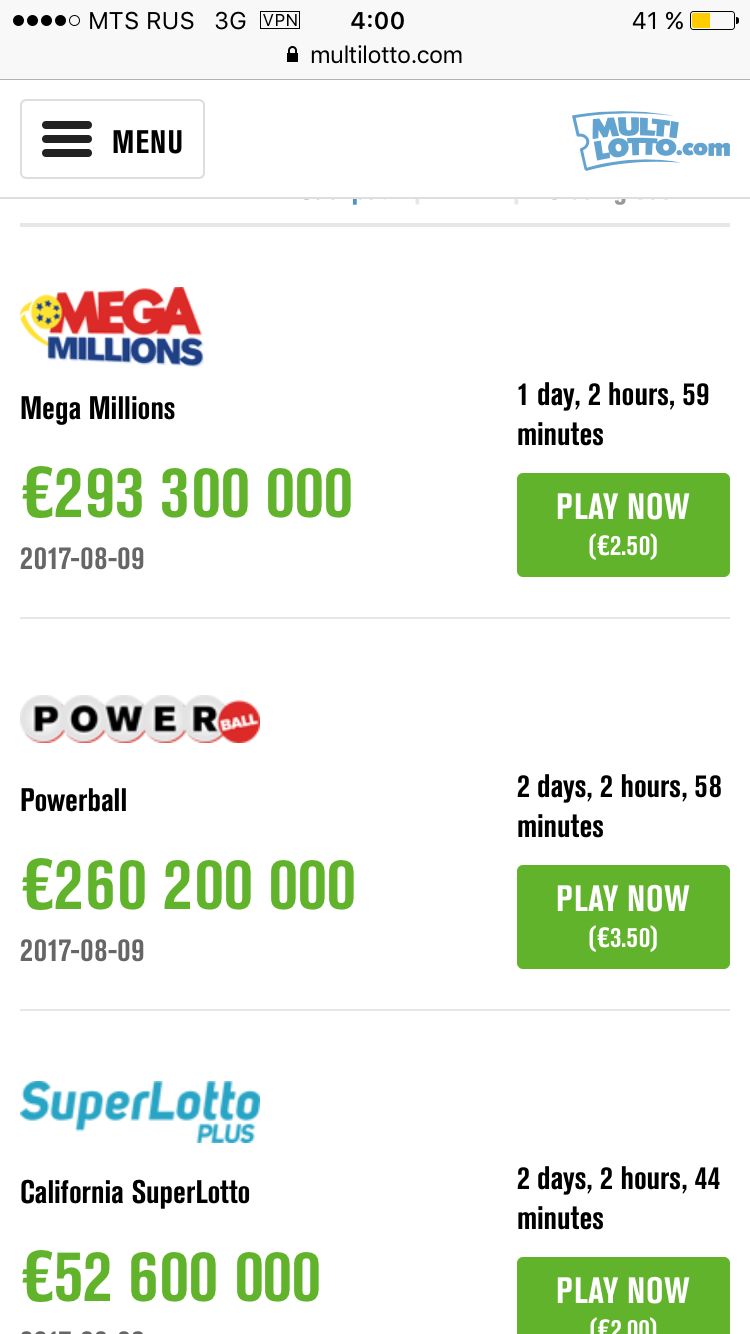The image size is (750, 1334).
Task: Tap the SuperLotto Plus logo
Action: (140, 1110)
